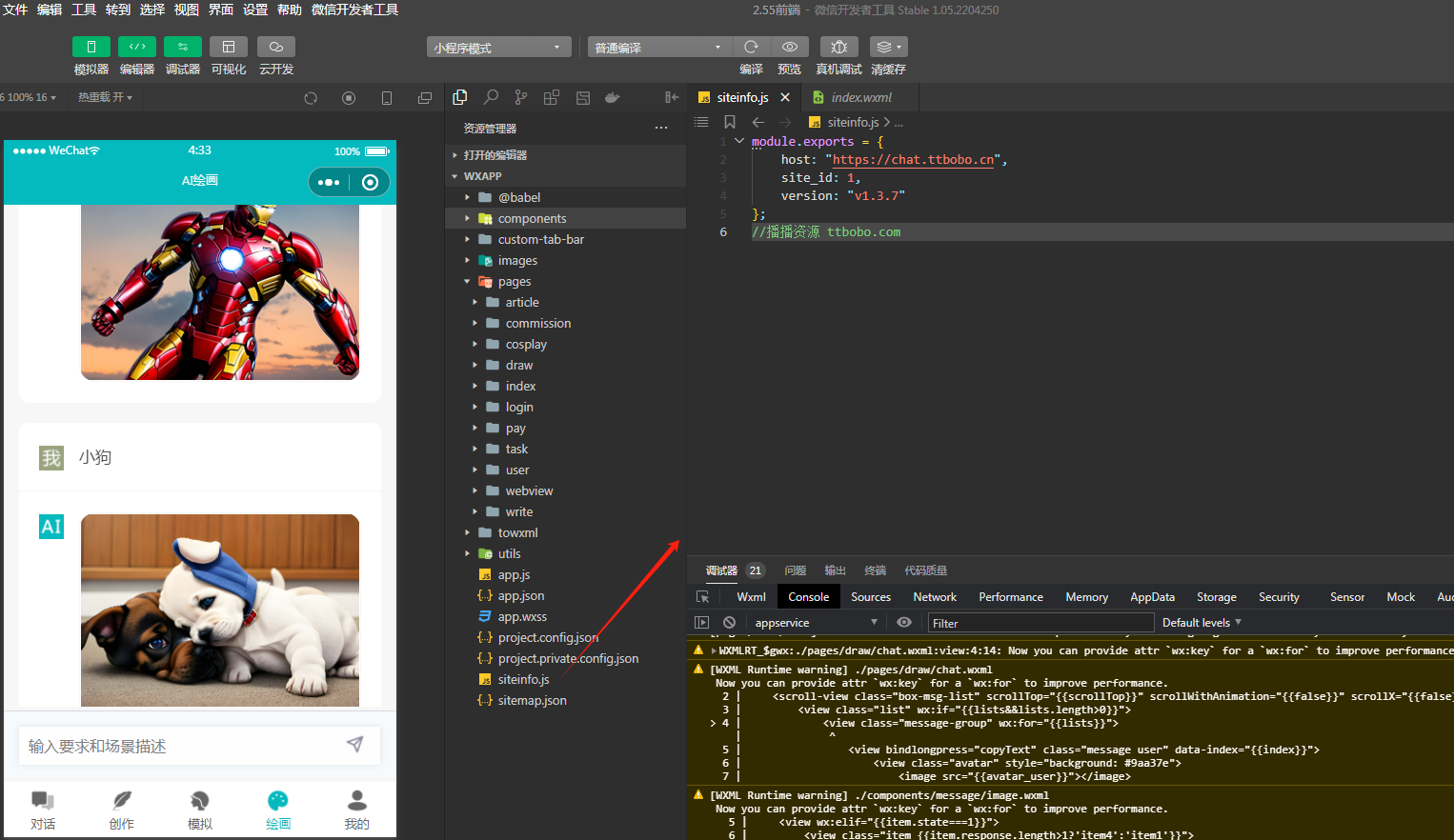Refresh the simulator with the reload icon
1454x840 pixels.
tap(311, 98)
